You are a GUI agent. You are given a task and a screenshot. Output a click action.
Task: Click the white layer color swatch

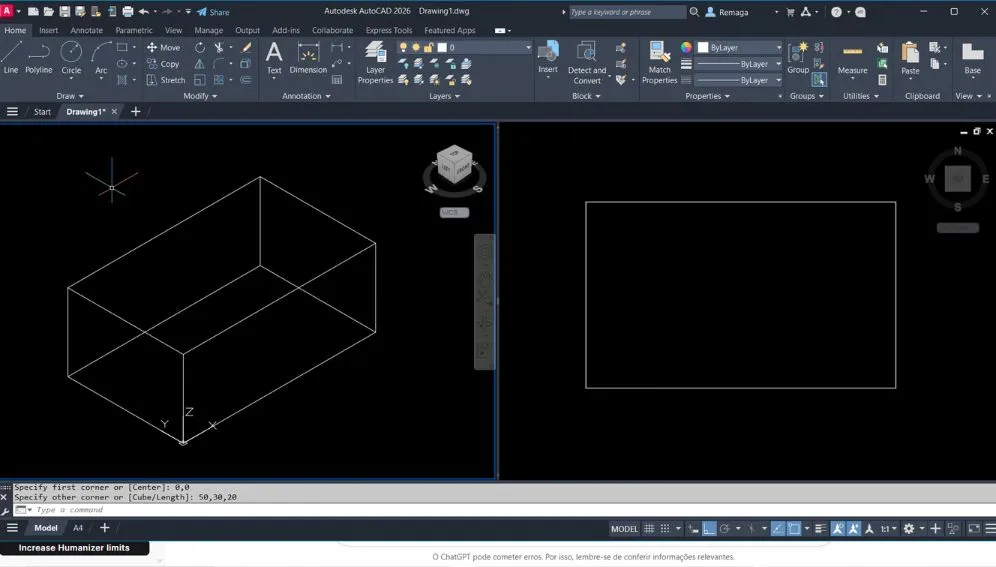(x=442, y=48)
